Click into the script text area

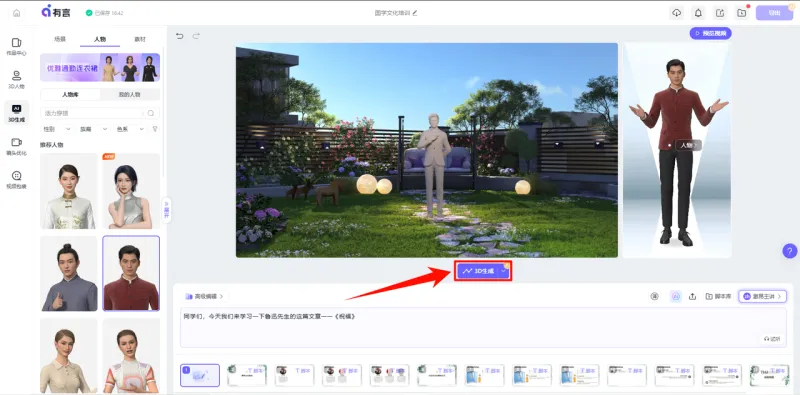click(x=483, y=328)
